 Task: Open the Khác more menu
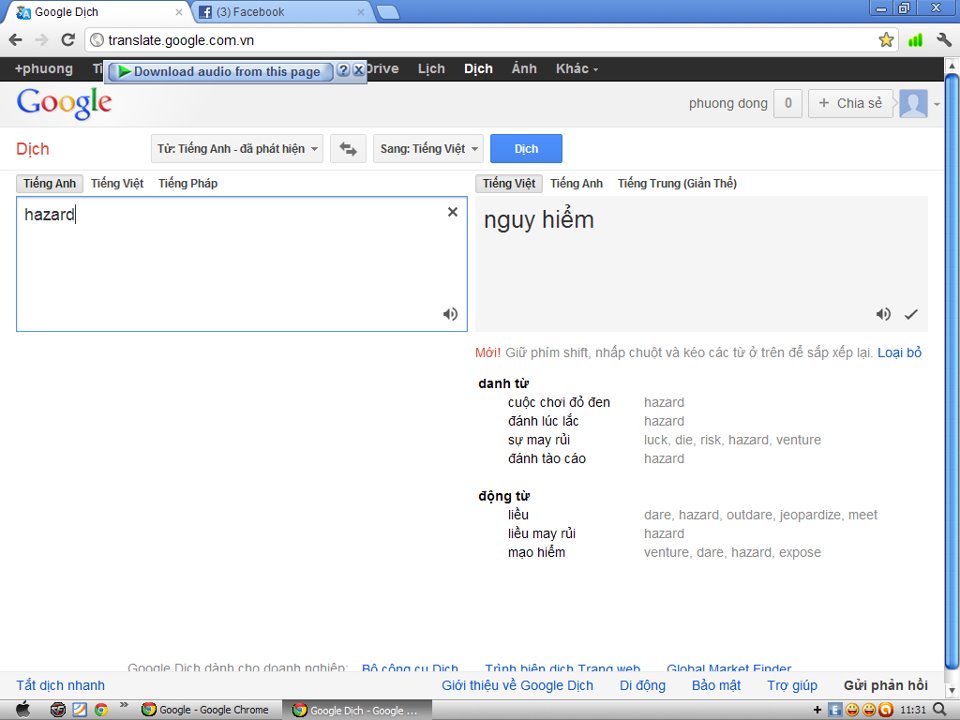coord(577,69)
